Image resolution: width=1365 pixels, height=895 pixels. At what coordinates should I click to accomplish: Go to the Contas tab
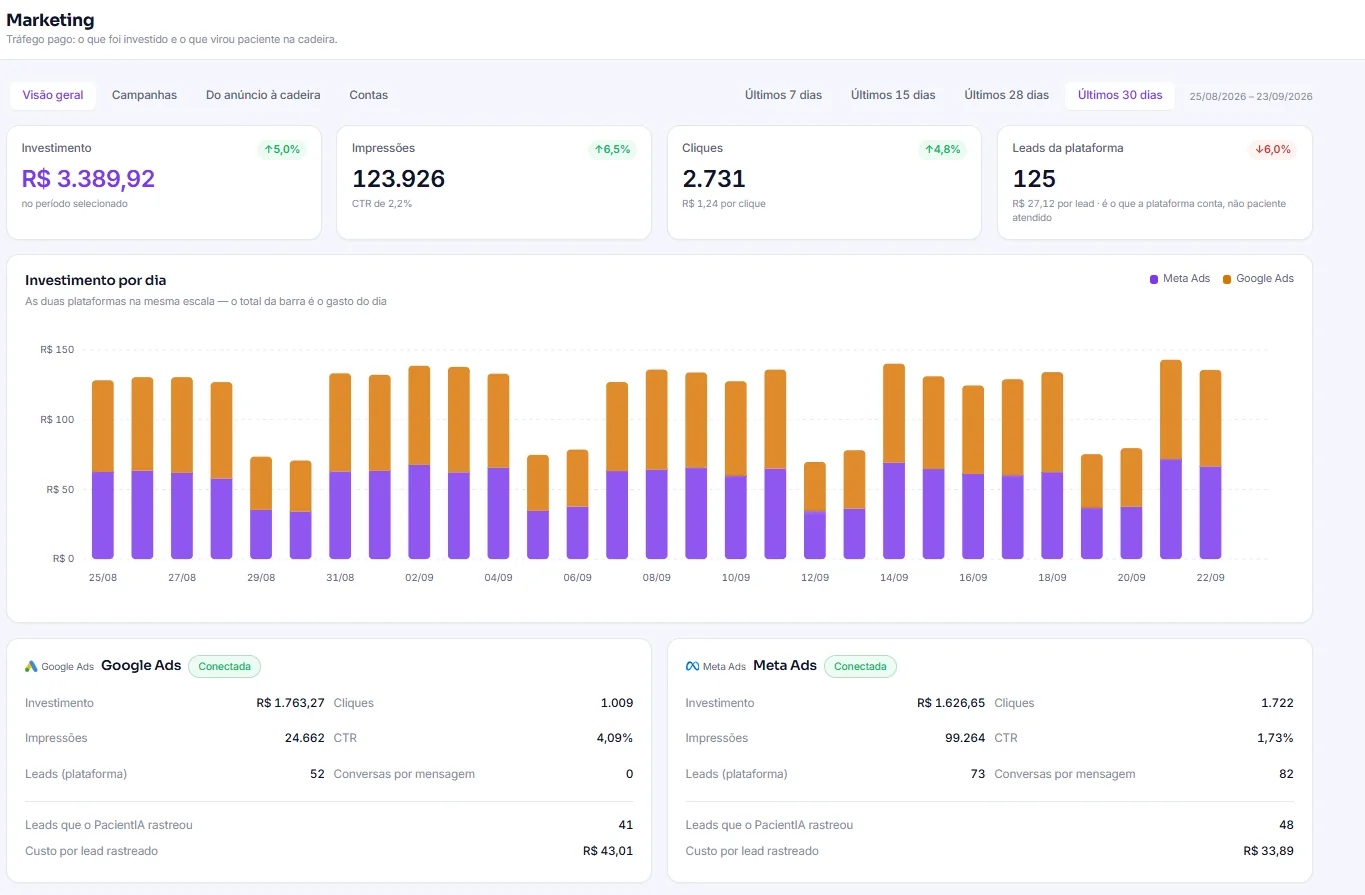coord(369,95)
